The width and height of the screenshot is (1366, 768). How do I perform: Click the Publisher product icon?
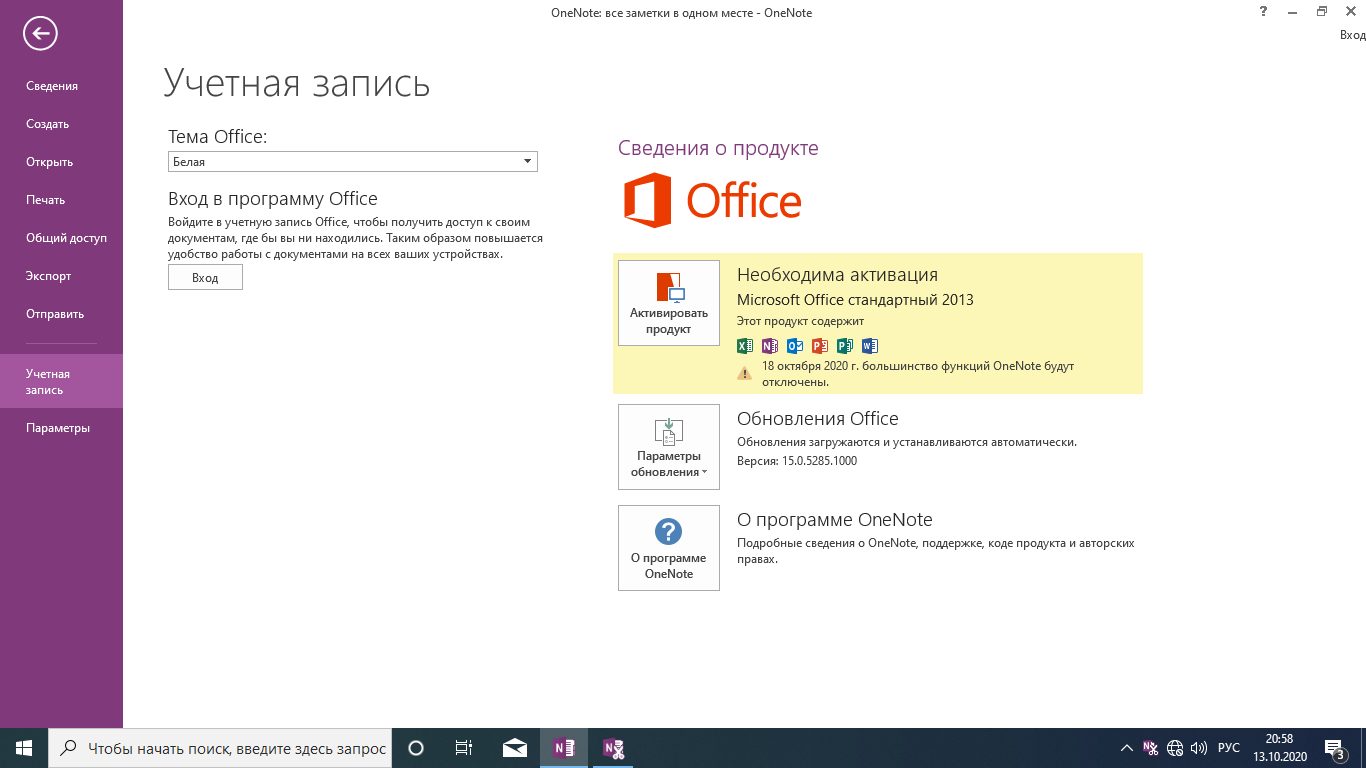coord(845,346)
